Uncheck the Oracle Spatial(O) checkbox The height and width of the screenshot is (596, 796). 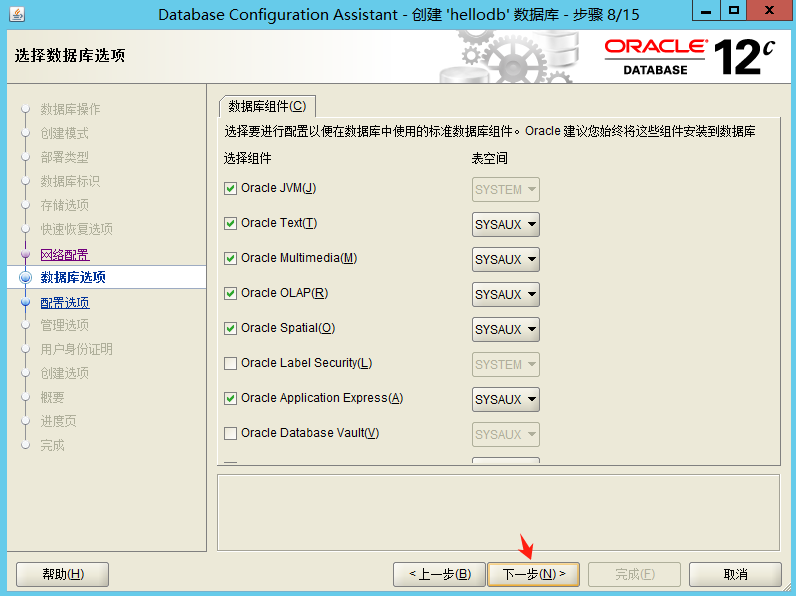point(230,328)
